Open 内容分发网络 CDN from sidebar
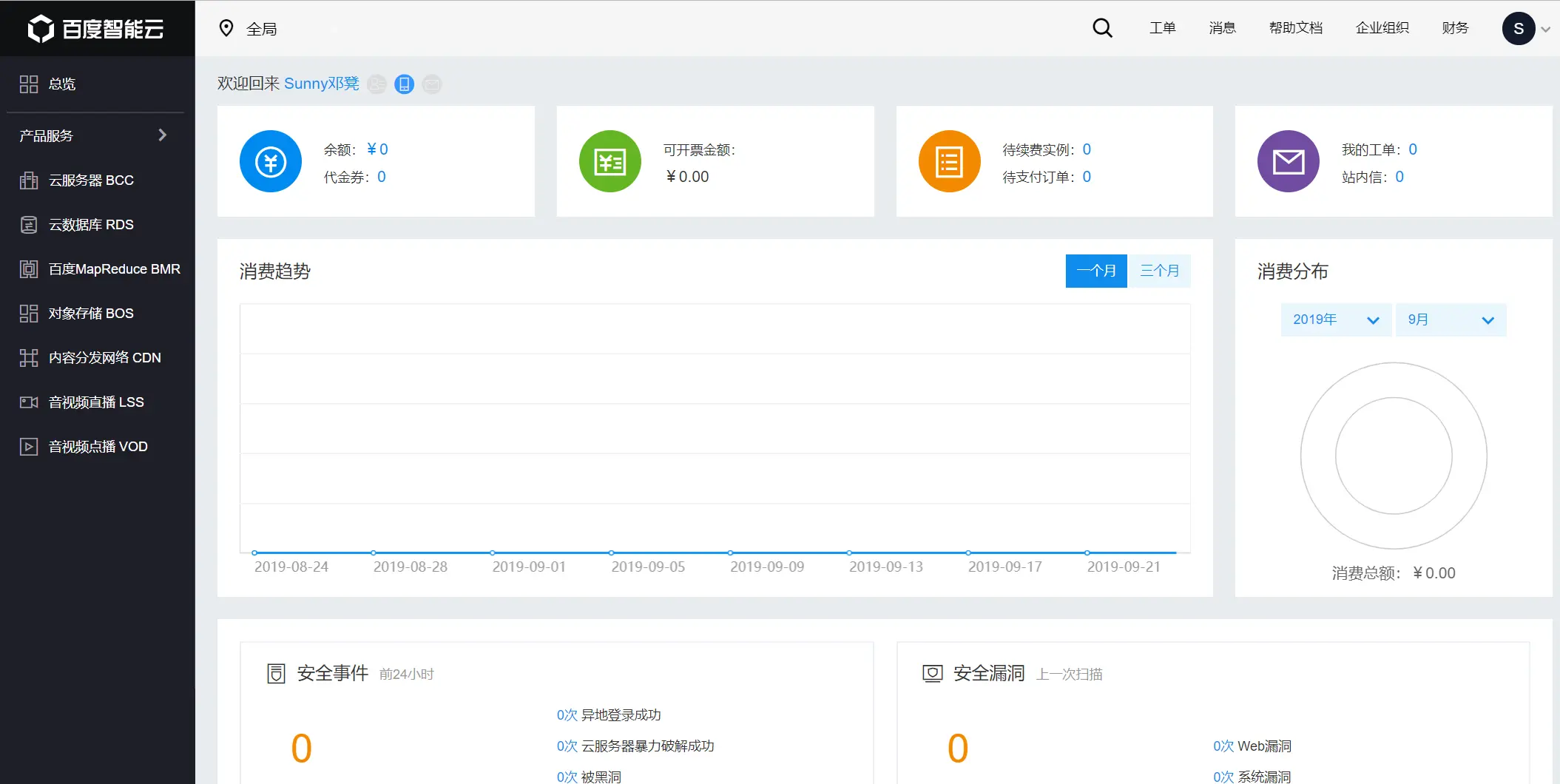 click(98, 358)
